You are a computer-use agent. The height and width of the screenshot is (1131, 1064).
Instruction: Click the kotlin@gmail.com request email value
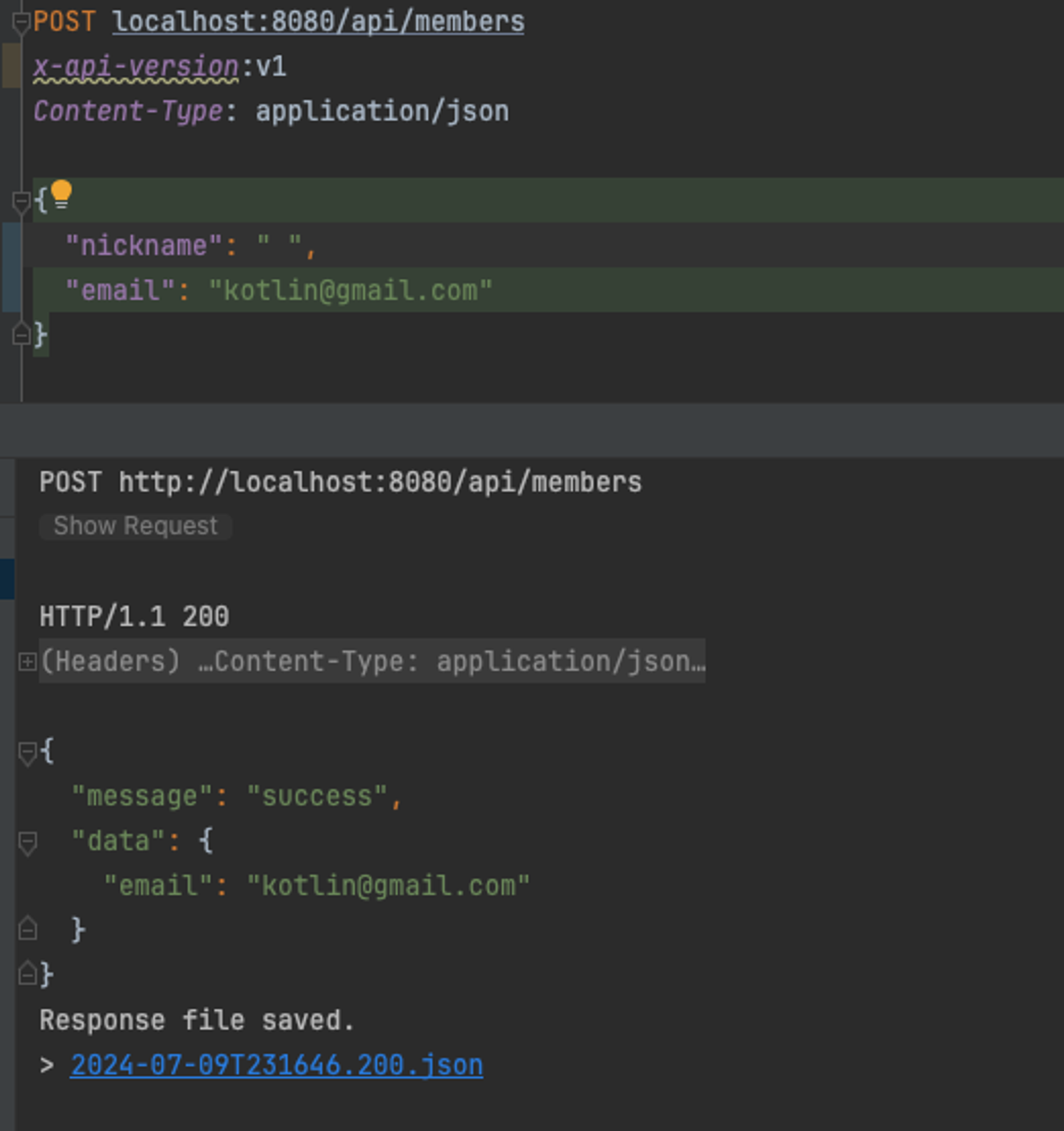[x=350, y=290]
